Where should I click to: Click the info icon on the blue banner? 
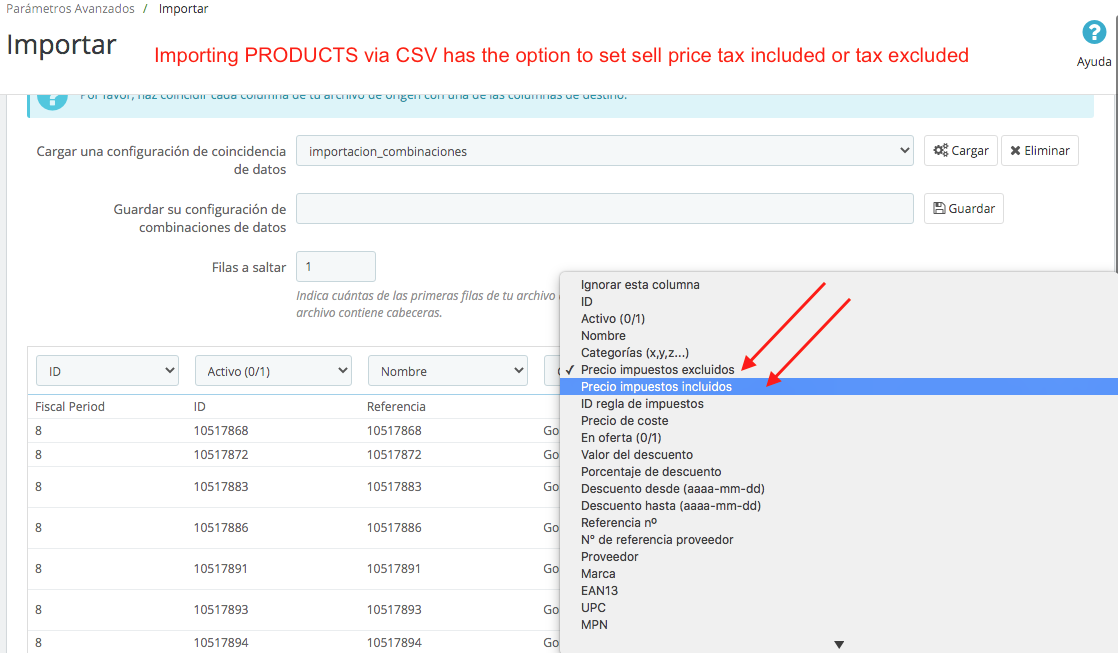pos(51,98)
